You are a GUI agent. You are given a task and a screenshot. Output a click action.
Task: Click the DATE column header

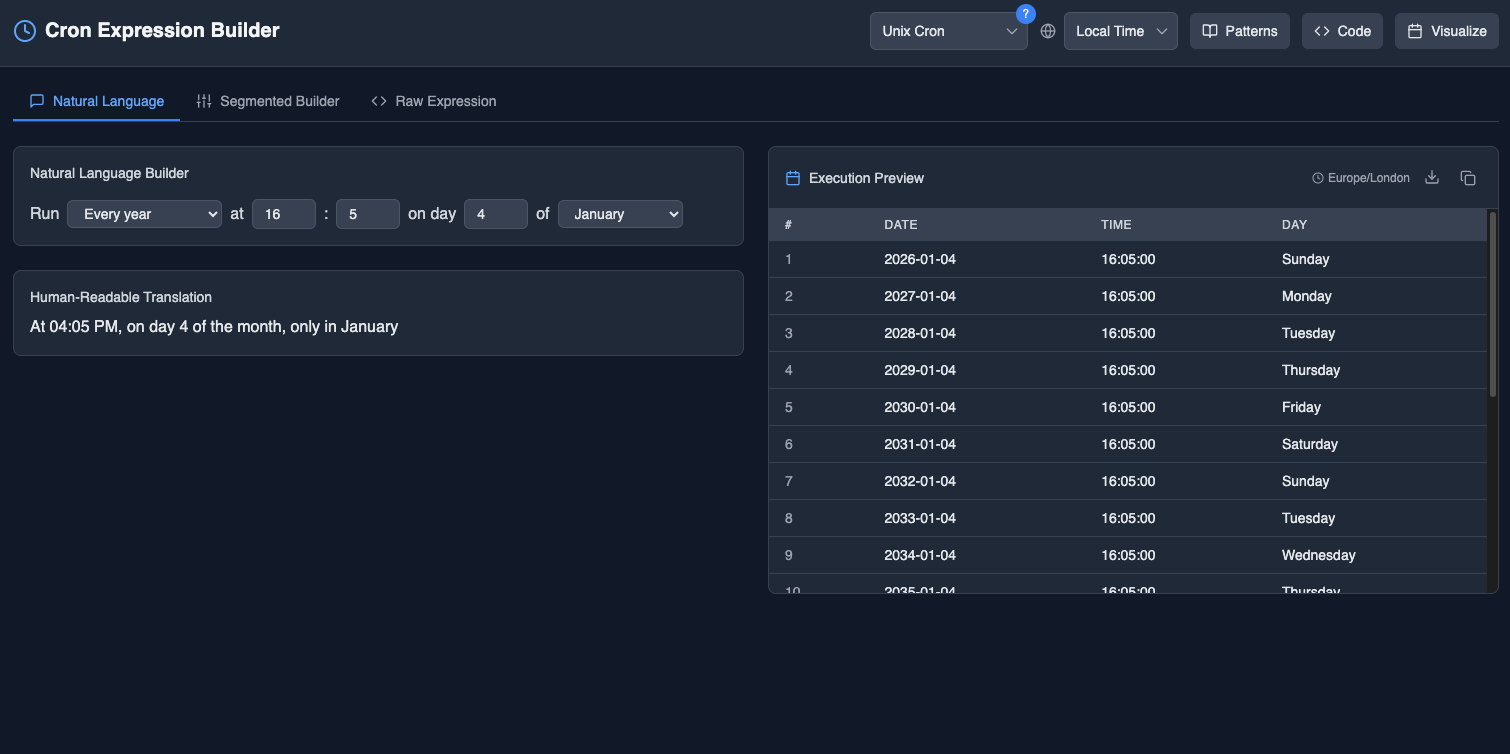point(901,225)
